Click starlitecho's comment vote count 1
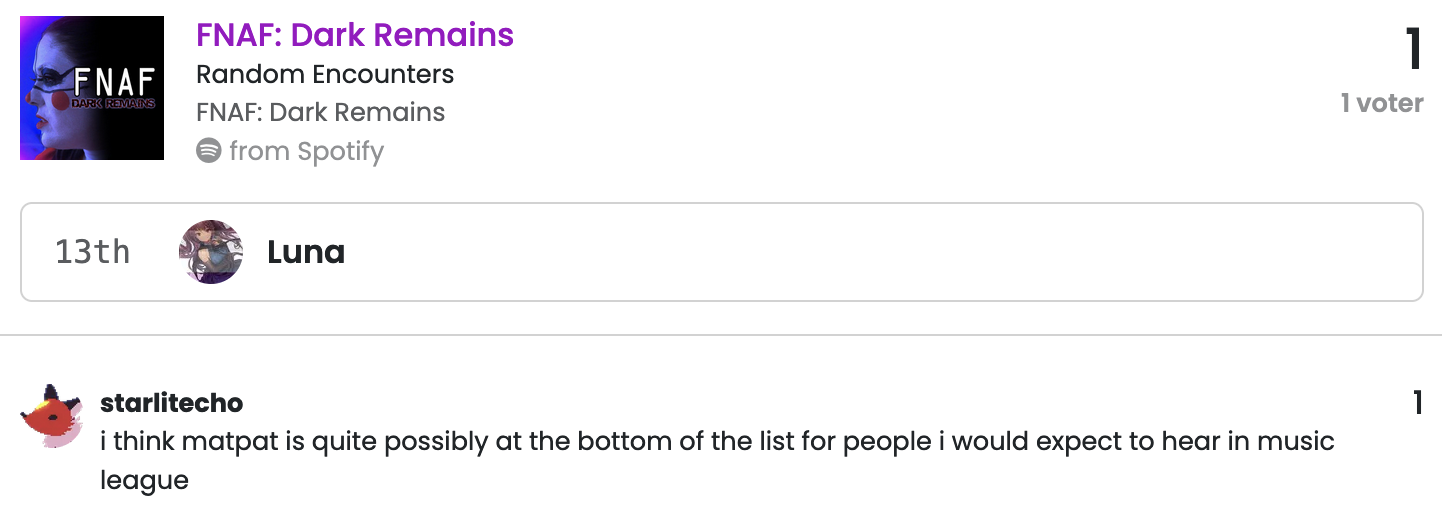The height and width of the screenshot is (508, 1442). 1417,403
